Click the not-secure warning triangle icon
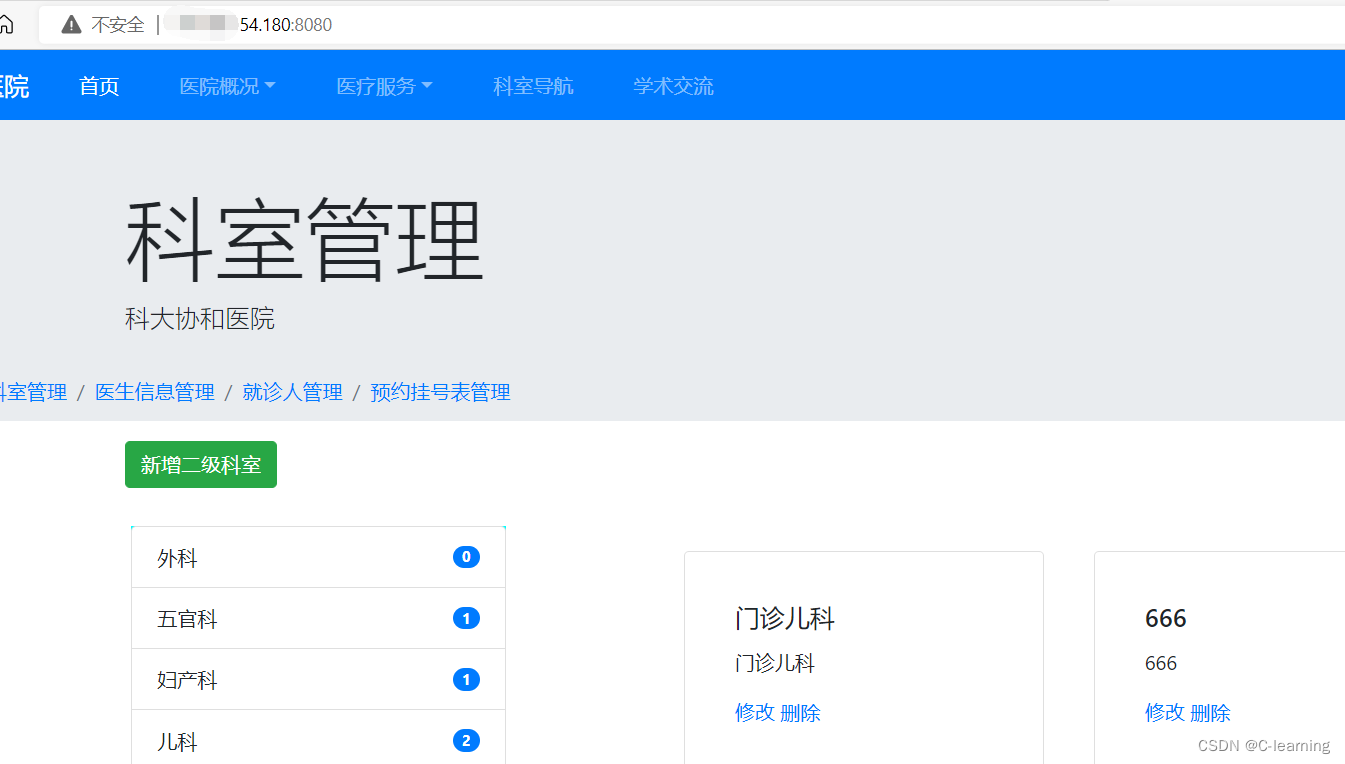The height and width of the screenshot is (764, 1345). (x=71, y=25)
